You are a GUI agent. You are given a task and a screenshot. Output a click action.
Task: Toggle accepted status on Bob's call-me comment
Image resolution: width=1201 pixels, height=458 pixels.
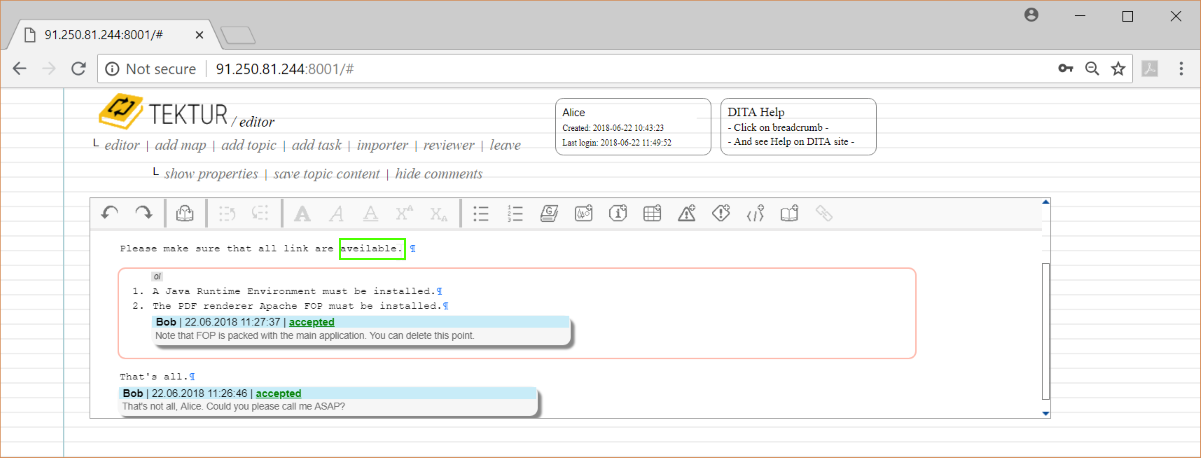(x=278, y=394)
